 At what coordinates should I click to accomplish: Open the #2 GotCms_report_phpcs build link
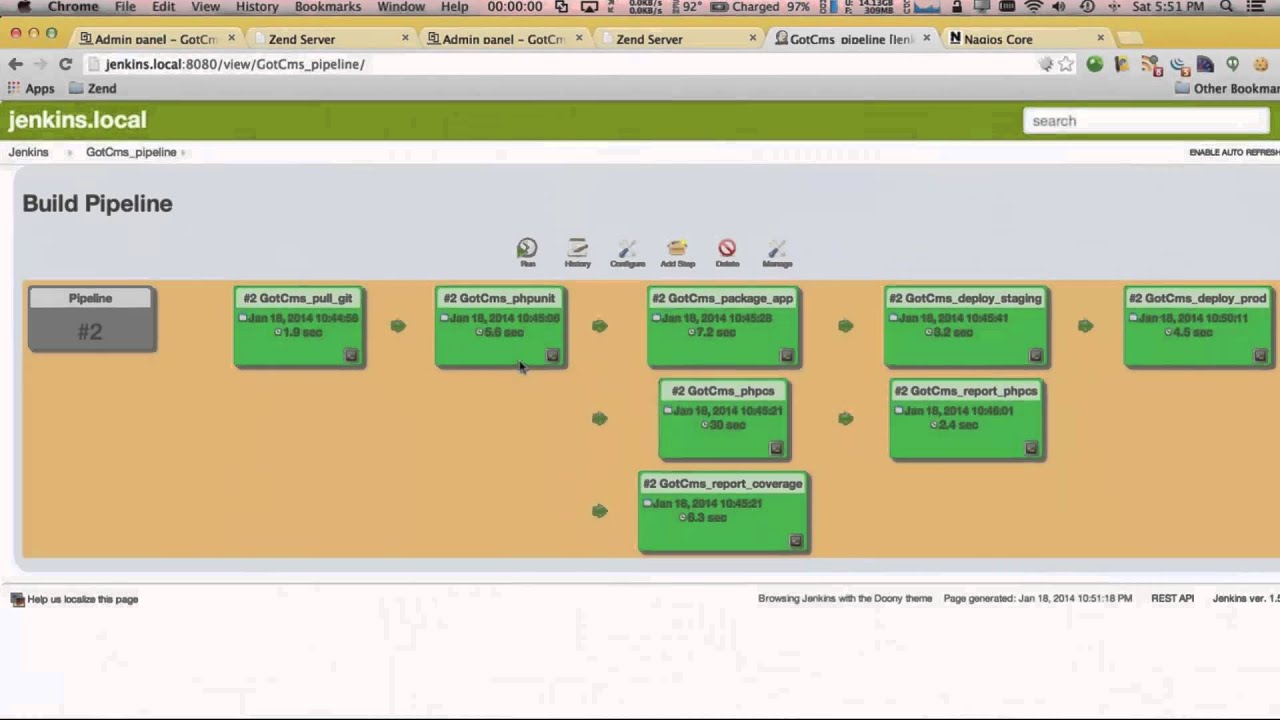[x=966, y=391]
